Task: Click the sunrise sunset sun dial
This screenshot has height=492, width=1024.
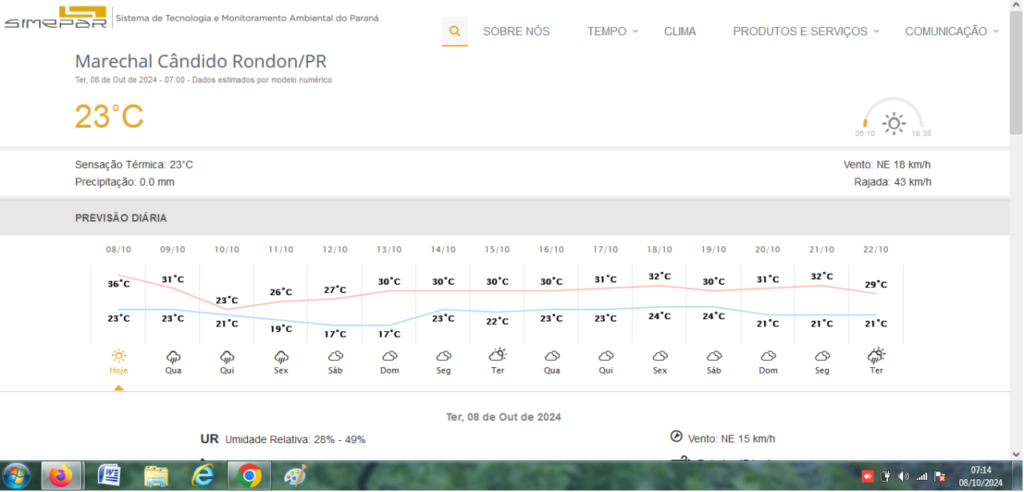Action: point(893,118)
